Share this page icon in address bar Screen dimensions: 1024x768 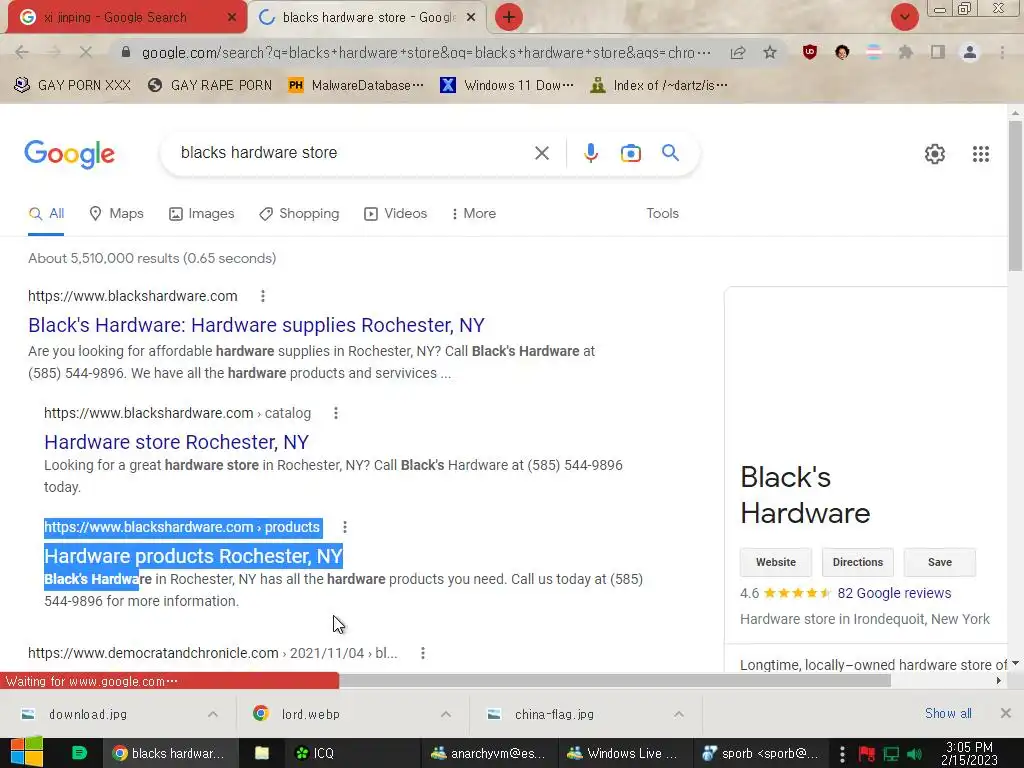coord(738,52)
